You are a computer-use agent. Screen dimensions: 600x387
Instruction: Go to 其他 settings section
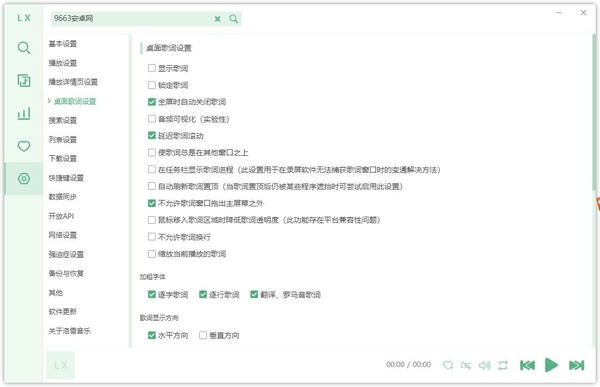[56, 292]
